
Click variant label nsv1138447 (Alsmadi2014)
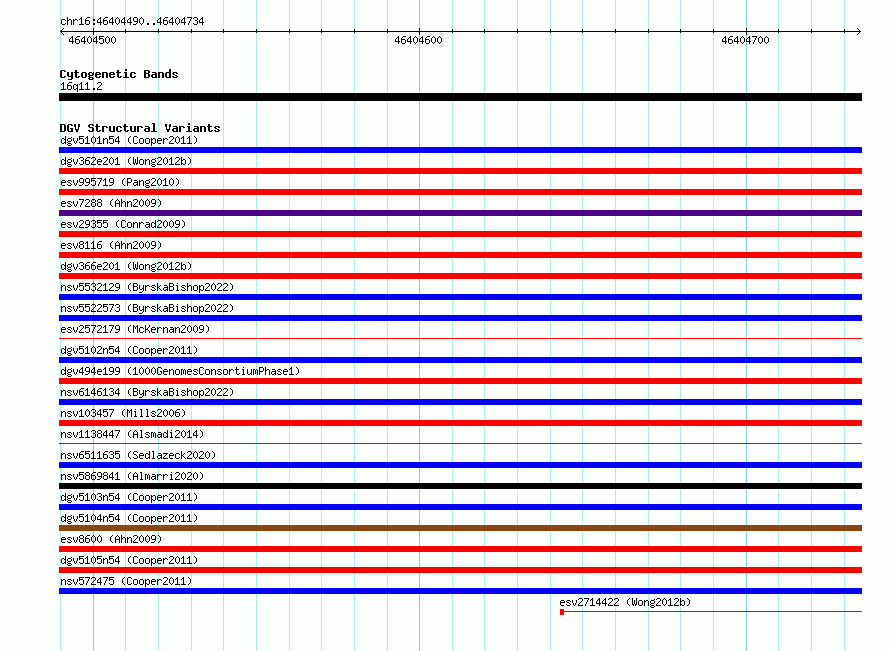tap(132, 434)
